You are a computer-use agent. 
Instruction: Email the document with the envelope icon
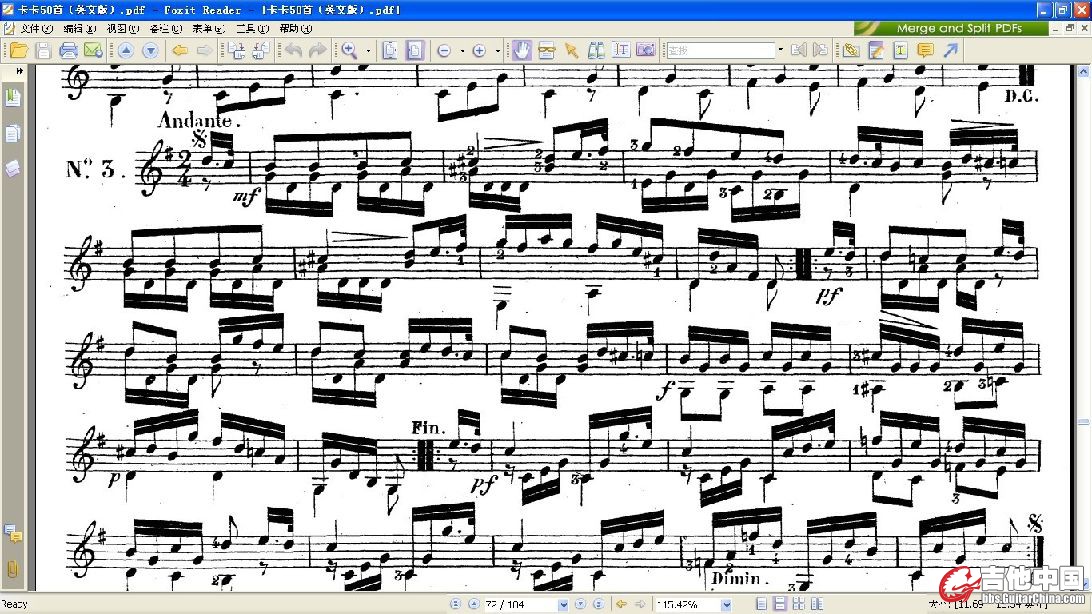click(93, 50)
